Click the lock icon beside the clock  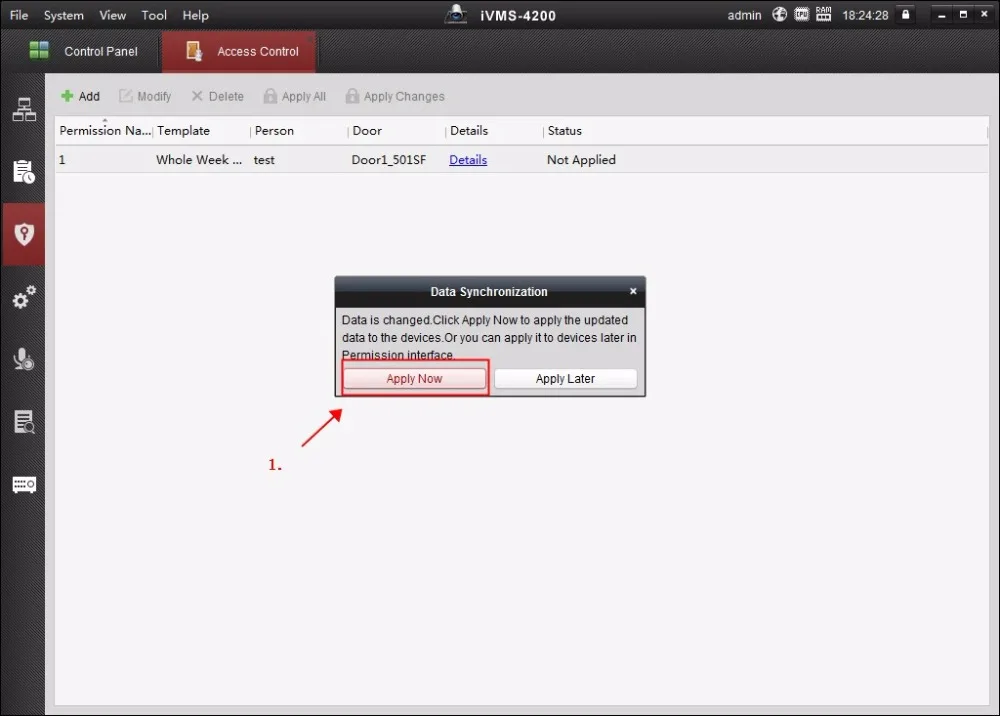pos(905,15)
